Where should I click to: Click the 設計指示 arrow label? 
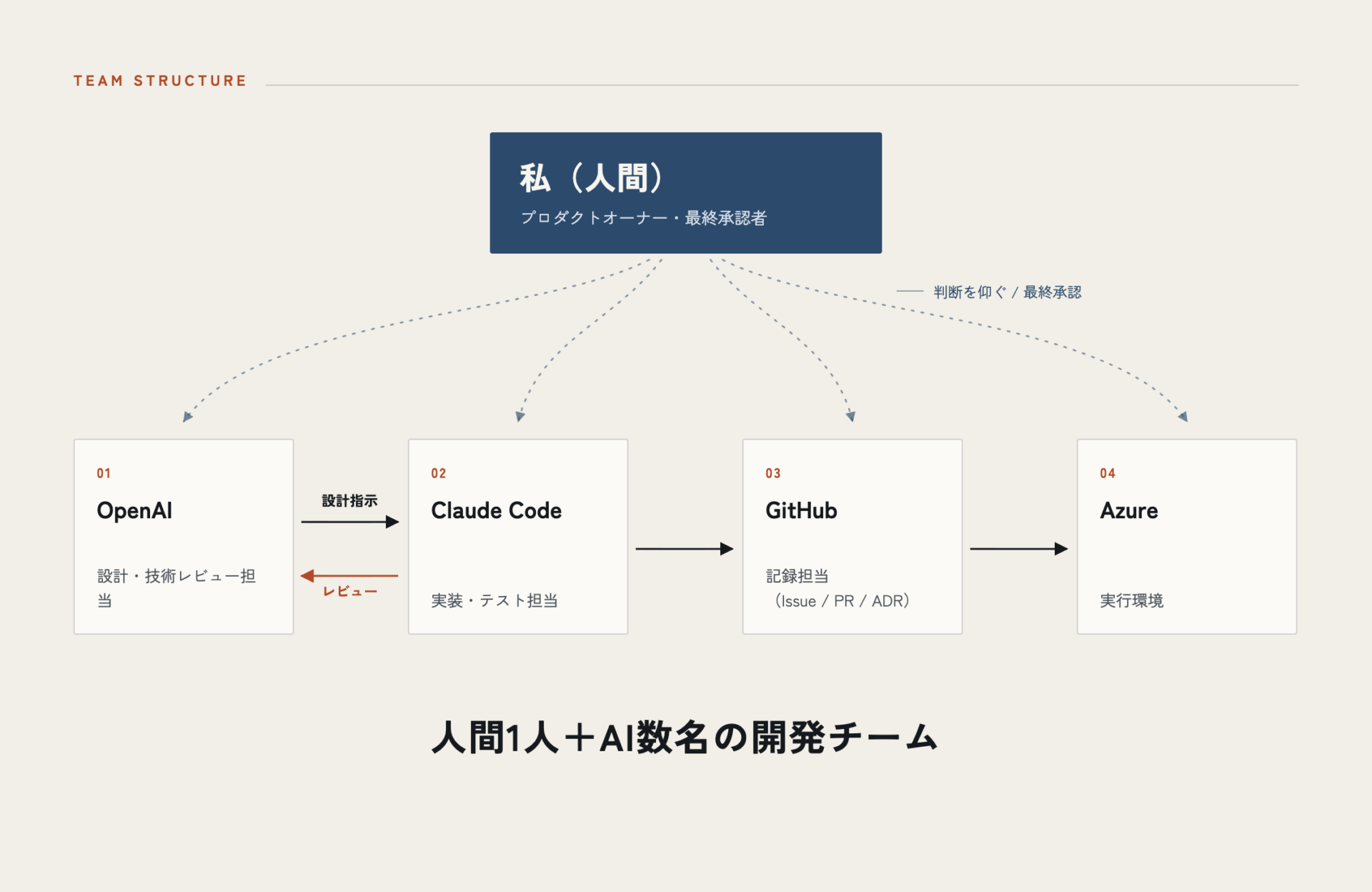pyautogui.click(x=349, y=501)
